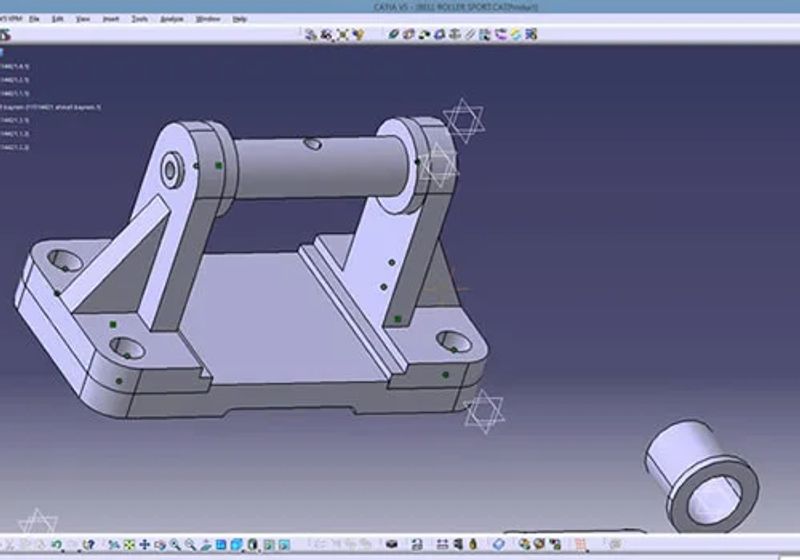Apply an Angle Constraint

439,34
